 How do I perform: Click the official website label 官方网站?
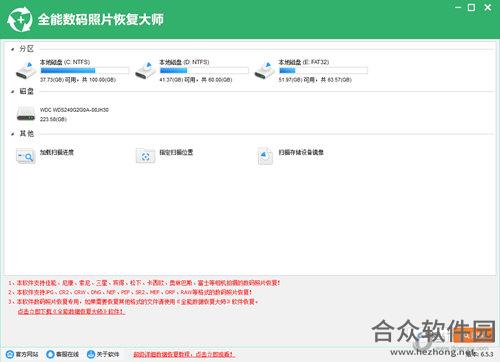(27, 354)
